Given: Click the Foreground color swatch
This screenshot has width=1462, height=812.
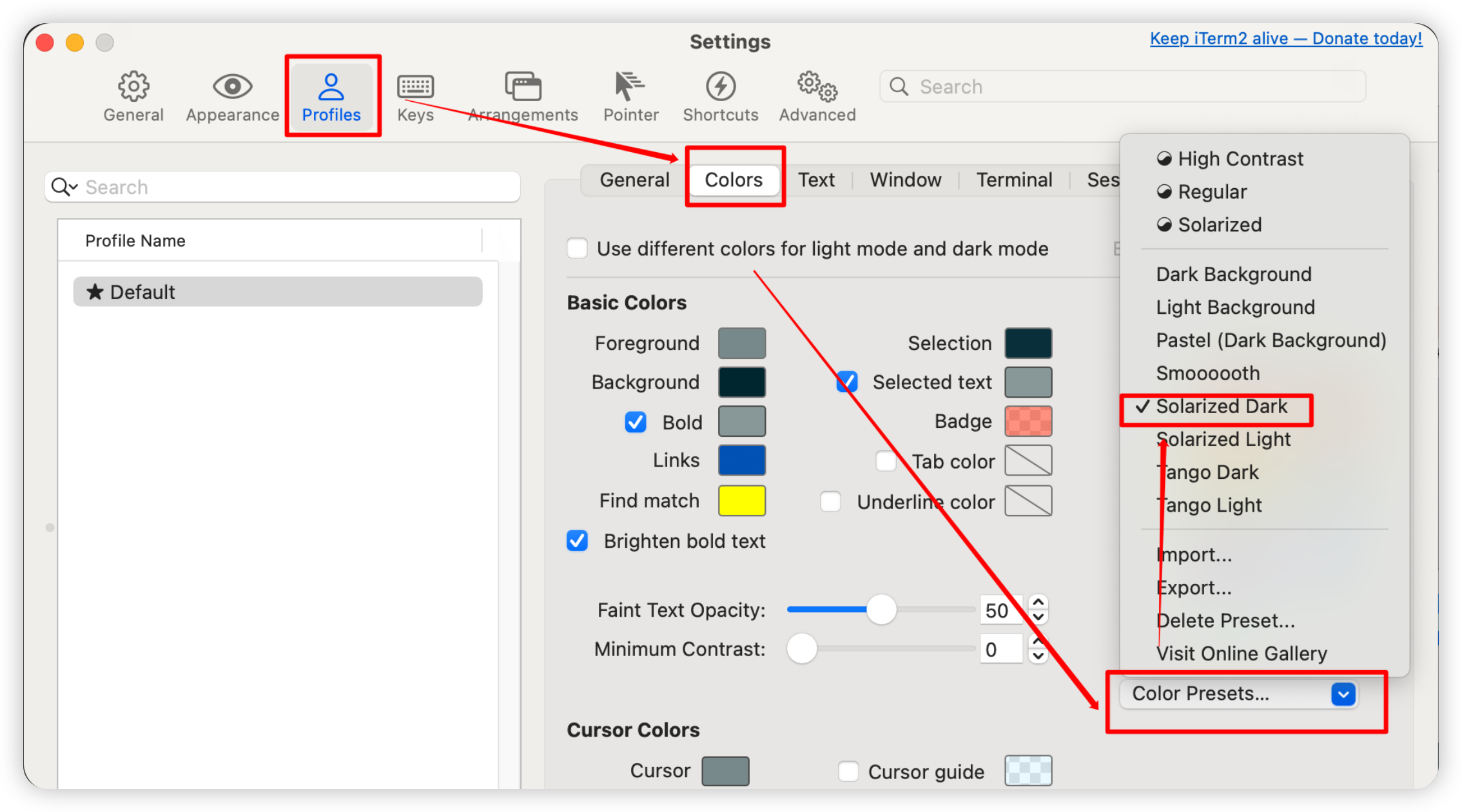Looking at the screenshot, I should click(x=742, y=343).
